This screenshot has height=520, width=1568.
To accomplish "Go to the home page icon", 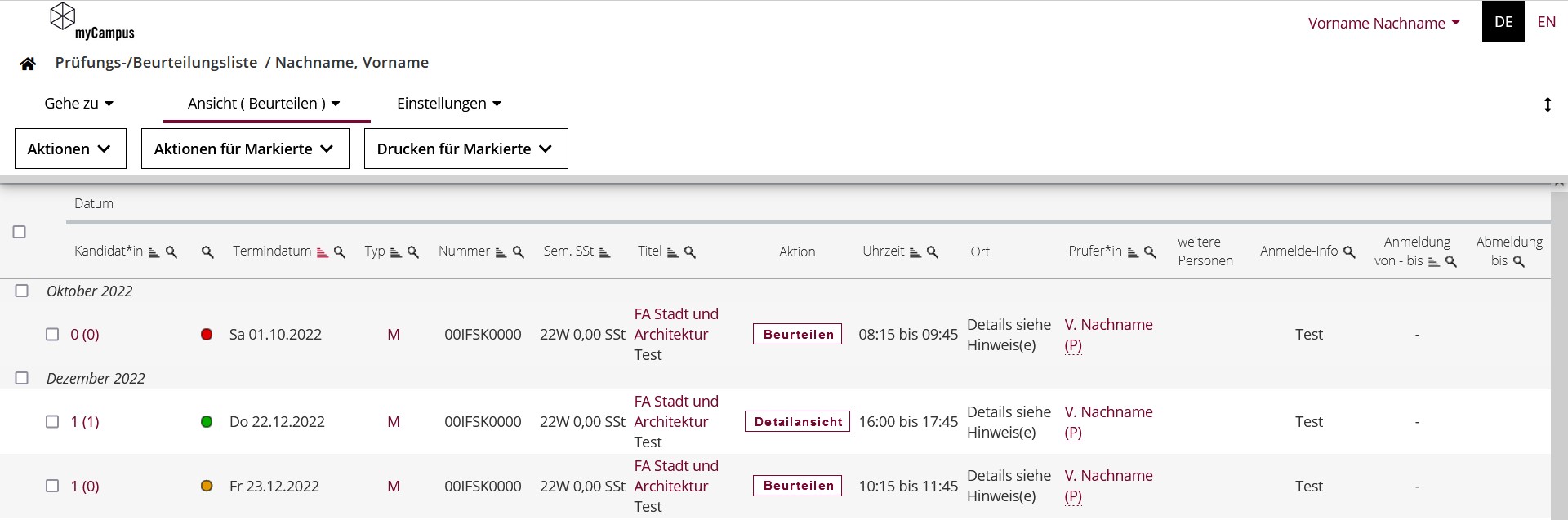I will (x=28, y=64).
